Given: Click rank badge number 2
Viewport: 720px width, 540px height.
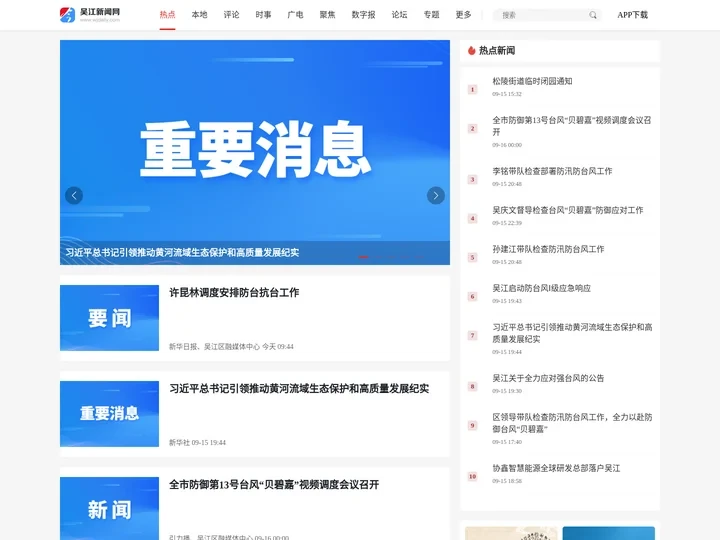Looking at the screenshot, I should pyautogui.click(x=472, y=129).
